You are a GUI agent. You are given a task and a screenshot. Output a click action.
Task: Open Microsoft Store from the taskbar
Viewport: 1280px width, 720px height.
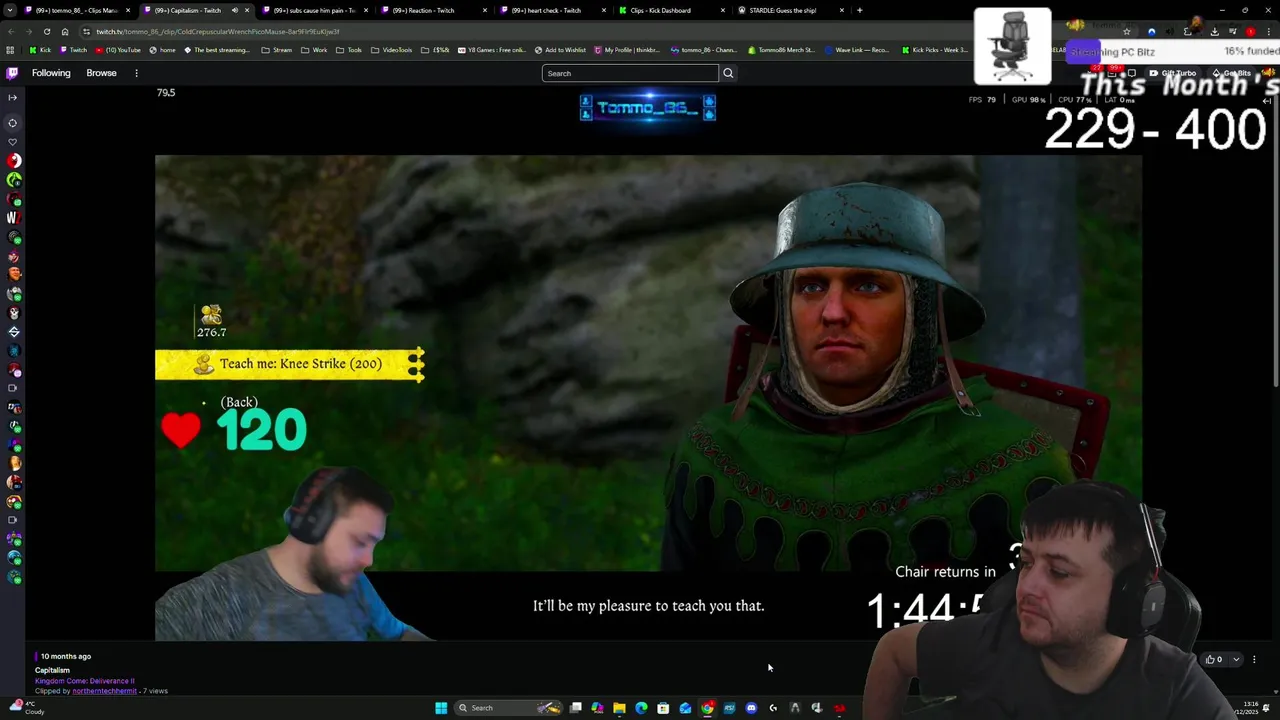pyautogui.click(x=663, y=708)
